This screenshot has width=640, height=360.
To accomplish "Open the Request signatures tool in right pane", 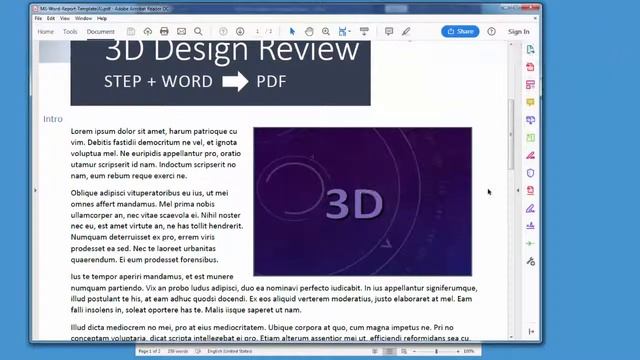I will pos(530,226).
